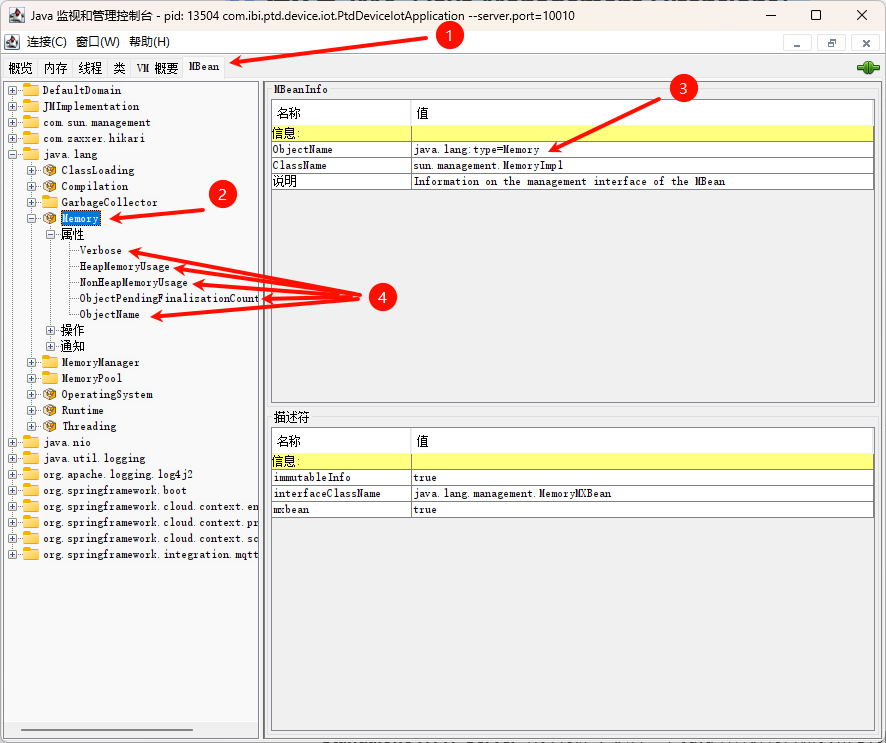Collapse the java.lang domain node
The image size is (886, 743).
click(x=13, y=154)
